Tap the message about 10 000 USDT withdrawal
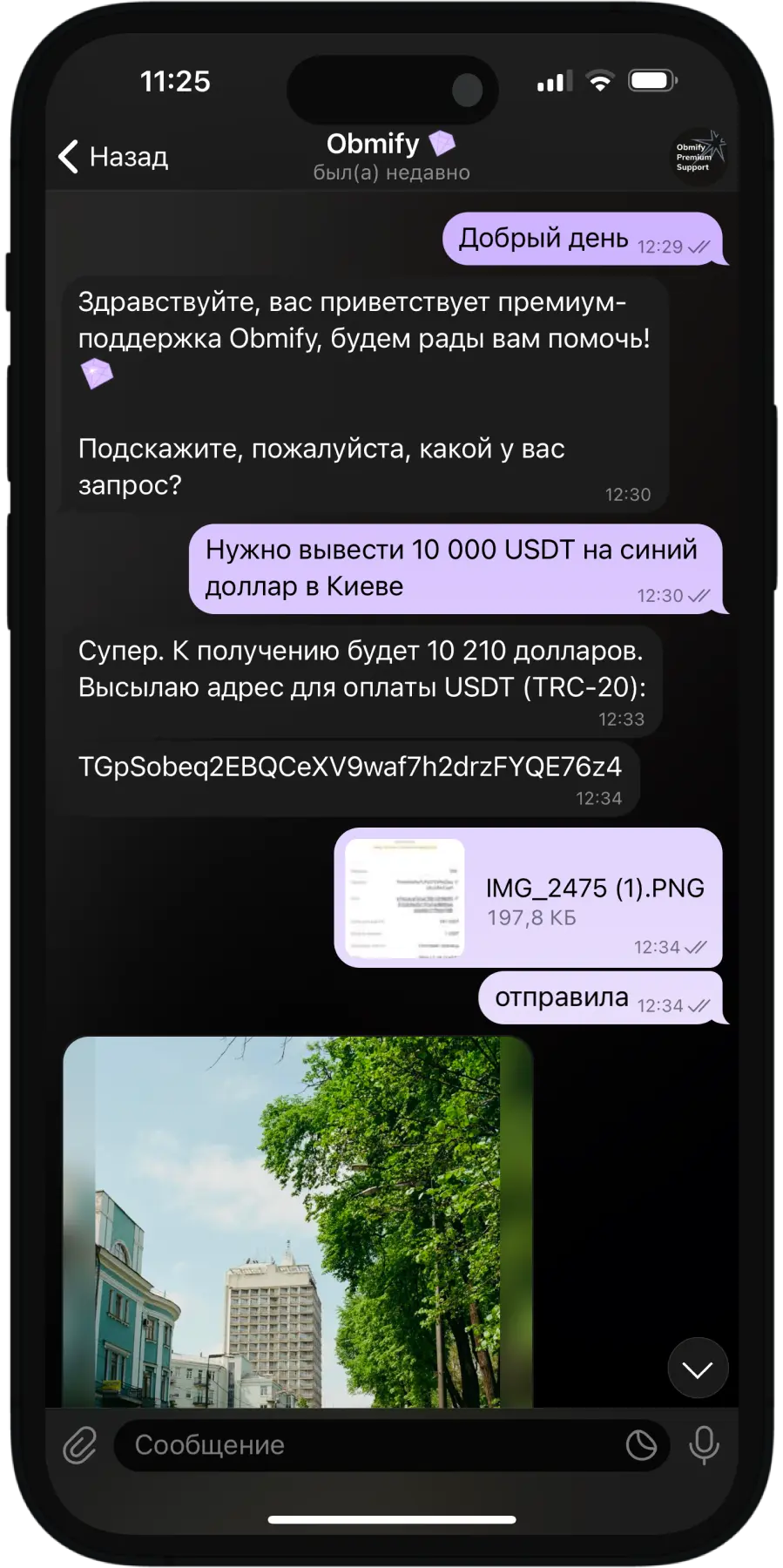Viewport: 783px width, 1568px height. point(456,569)
